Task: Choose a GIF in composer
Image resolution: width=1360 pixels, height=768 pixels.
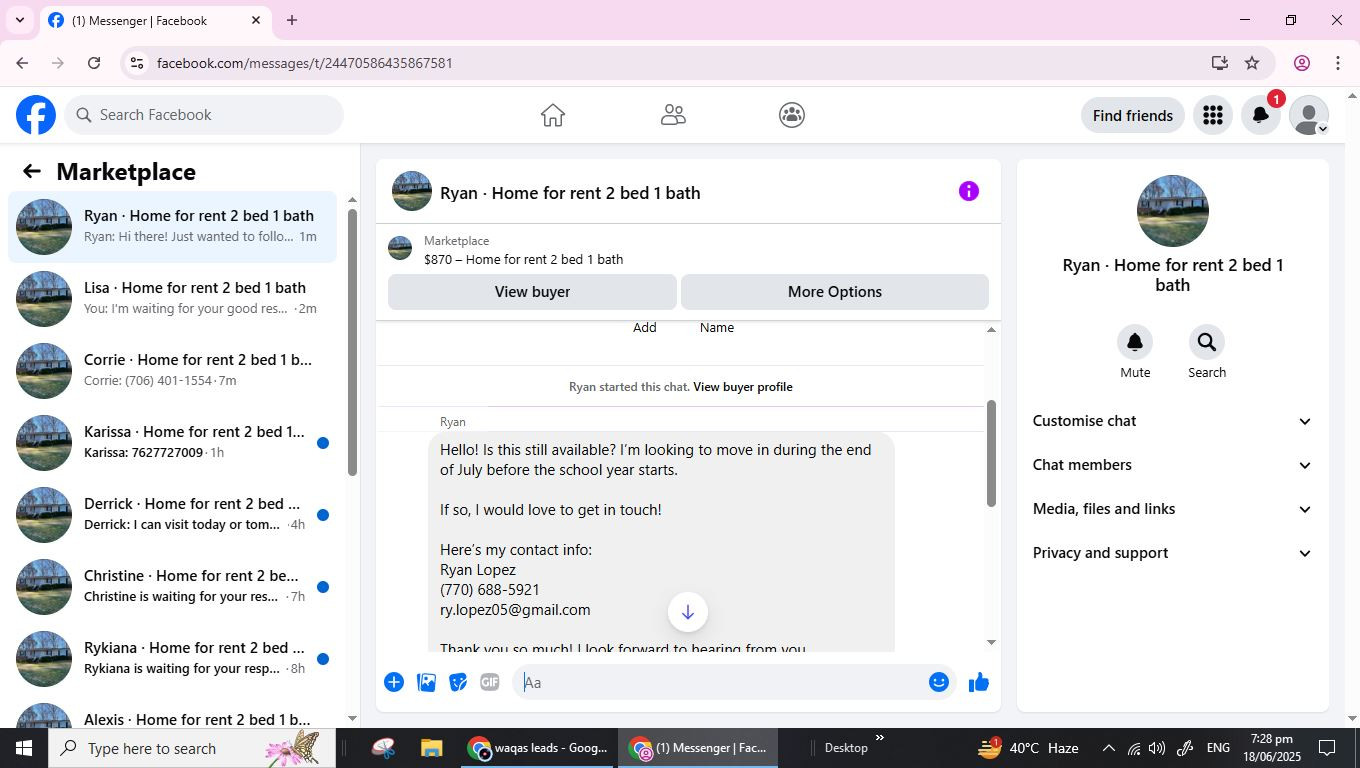Action: tap(489, 682)
